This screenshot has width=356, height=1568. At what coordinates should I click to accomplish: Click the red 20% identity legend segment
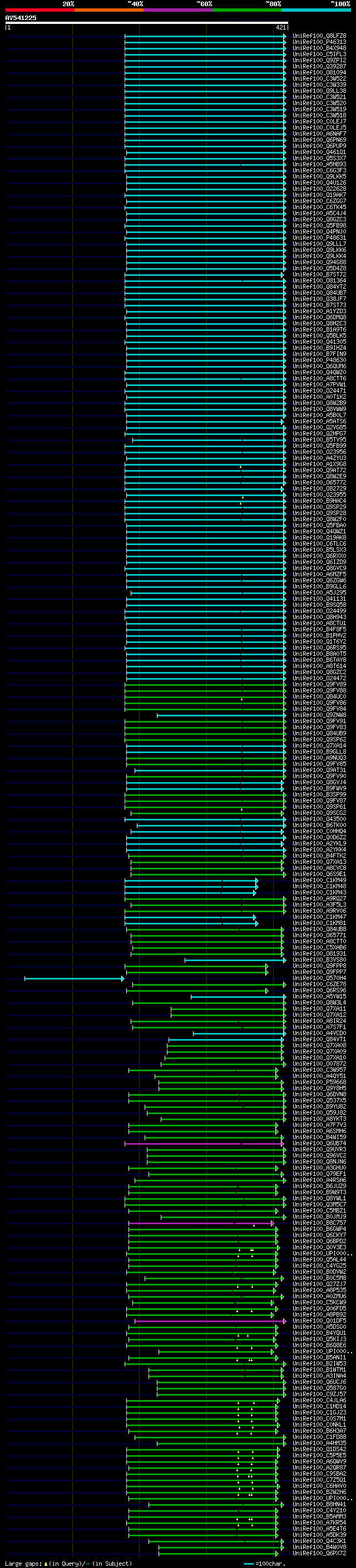tap(39, 10)
